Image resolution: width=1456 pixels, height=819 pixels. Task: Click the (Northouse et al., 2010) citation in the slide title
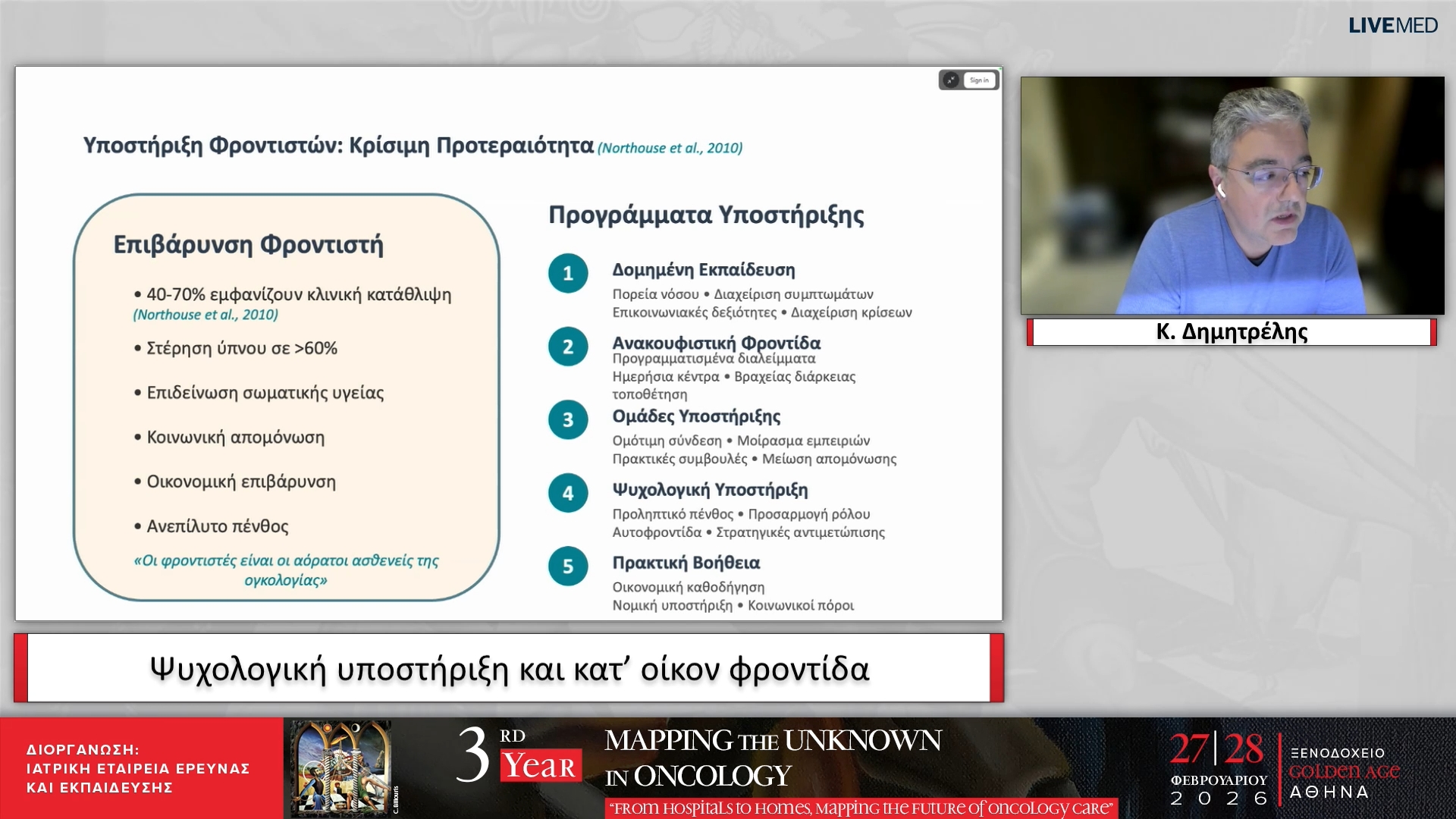(670, 148)
